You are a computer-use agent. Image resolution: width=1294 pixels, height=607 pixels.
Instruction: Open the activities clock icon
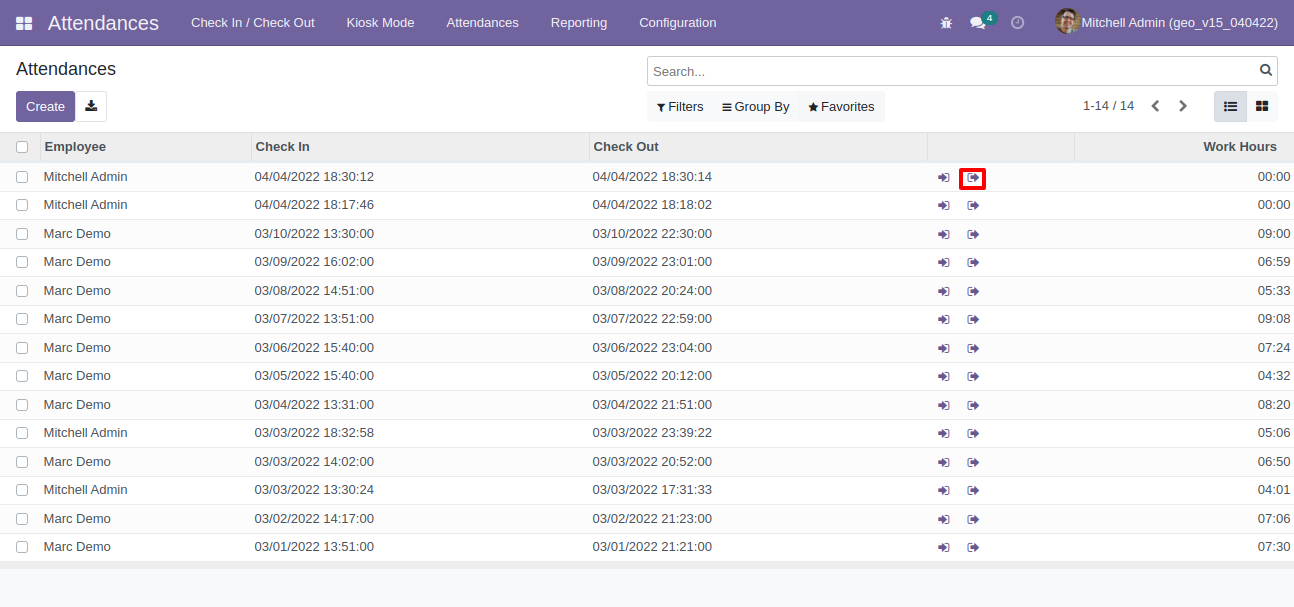pyautogui.click(x=1018, y=23)
